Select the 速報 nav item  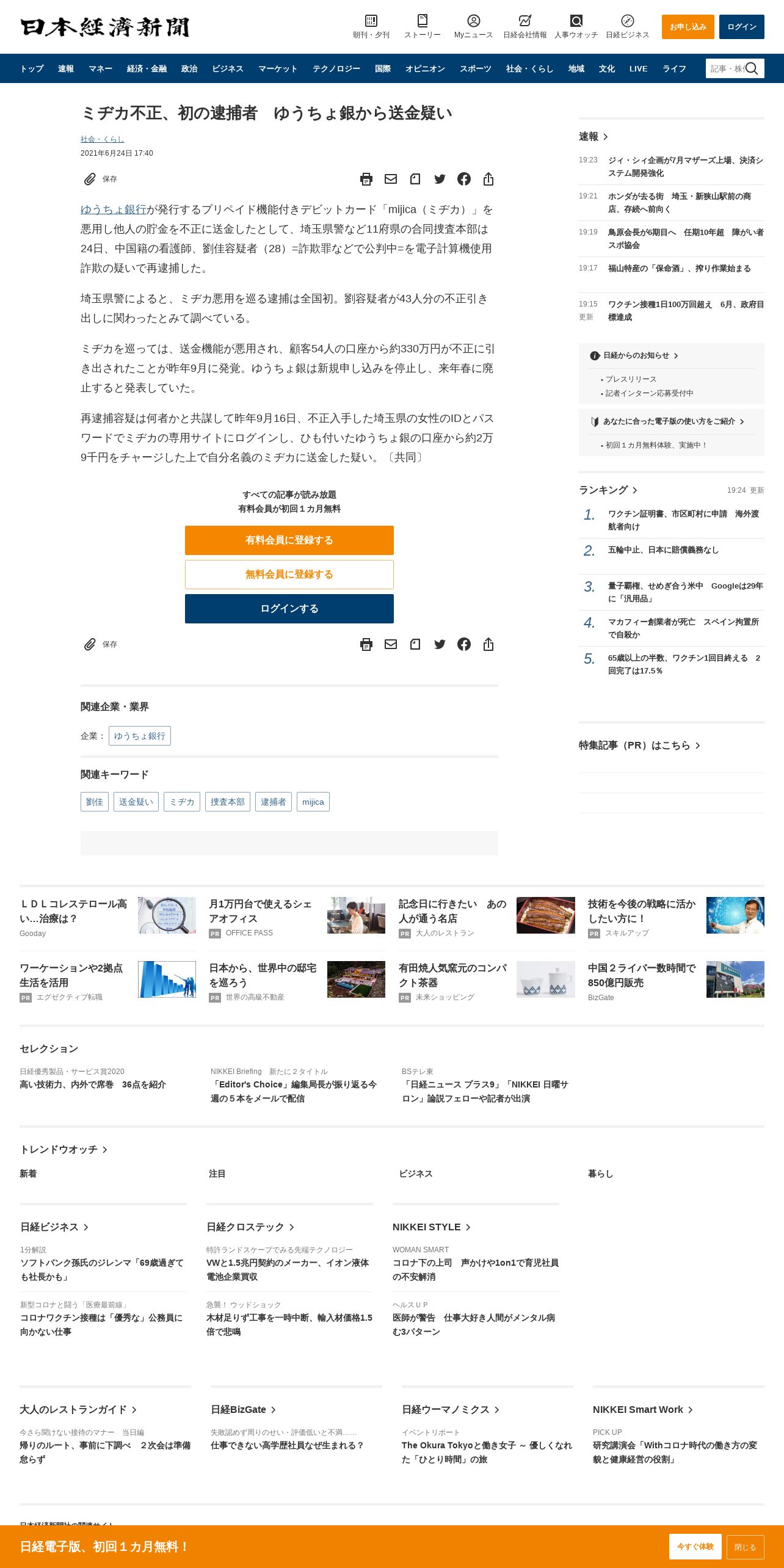[66, 68]
